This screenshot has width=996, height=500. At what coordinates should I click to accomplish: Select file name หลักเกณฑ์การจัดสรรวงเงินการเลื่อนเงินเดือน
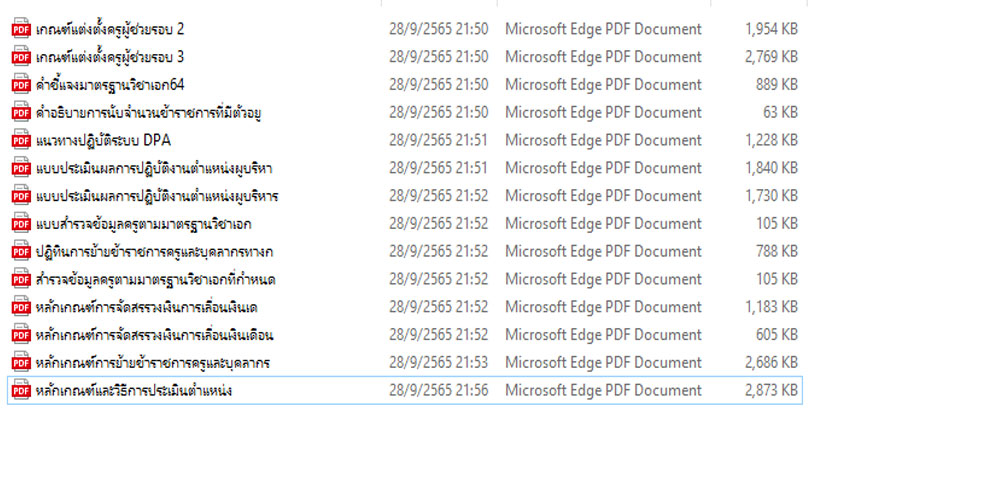[x=154, y=335]
